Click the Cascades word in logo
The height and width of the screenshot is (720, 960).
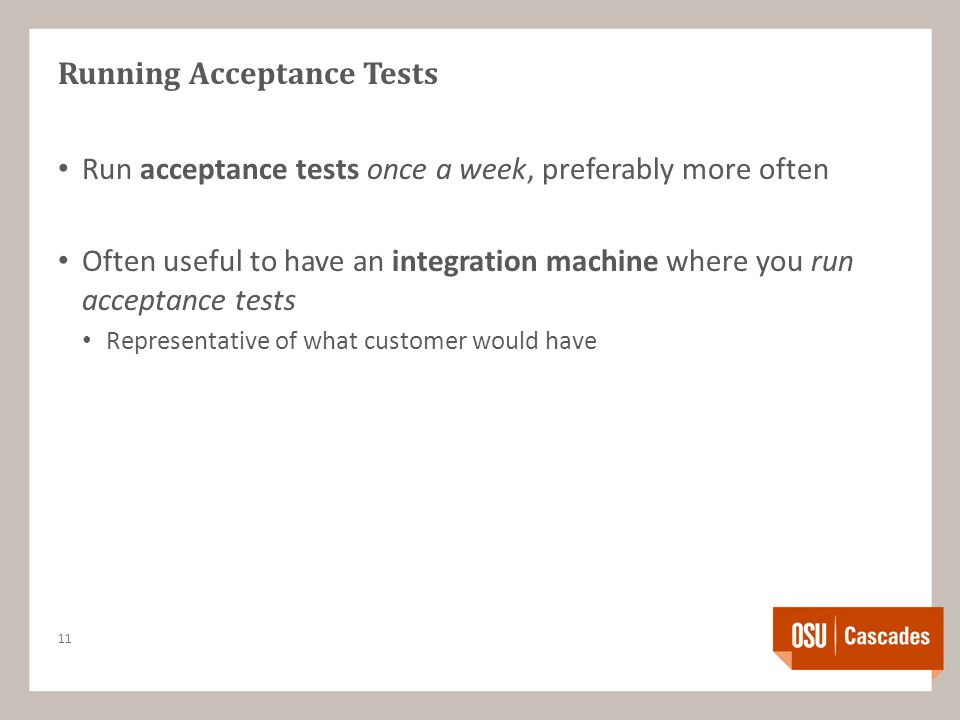click(x=887, y=636)
